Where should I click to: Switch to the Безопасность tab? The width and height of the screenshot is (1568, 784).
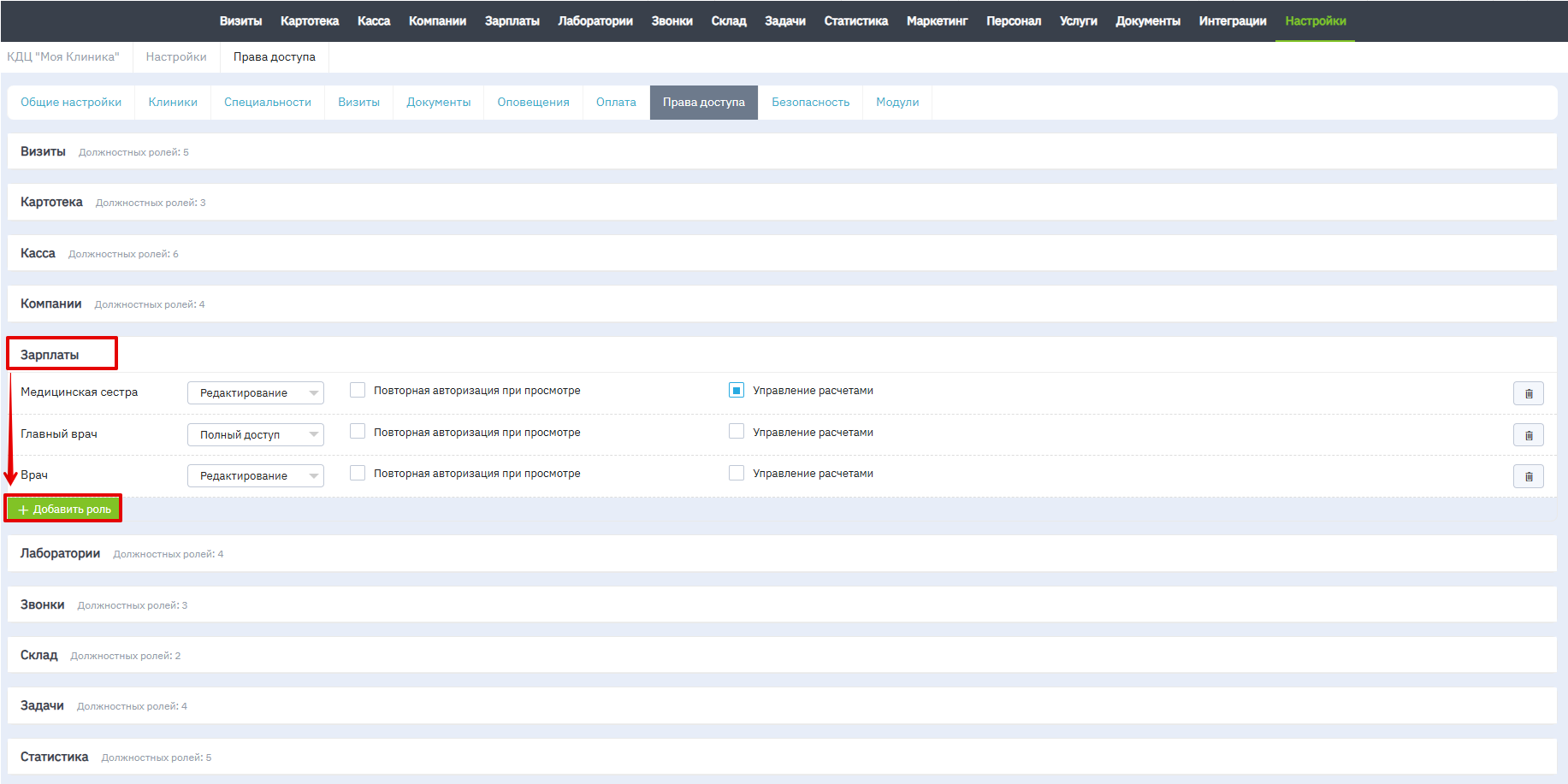810,103
